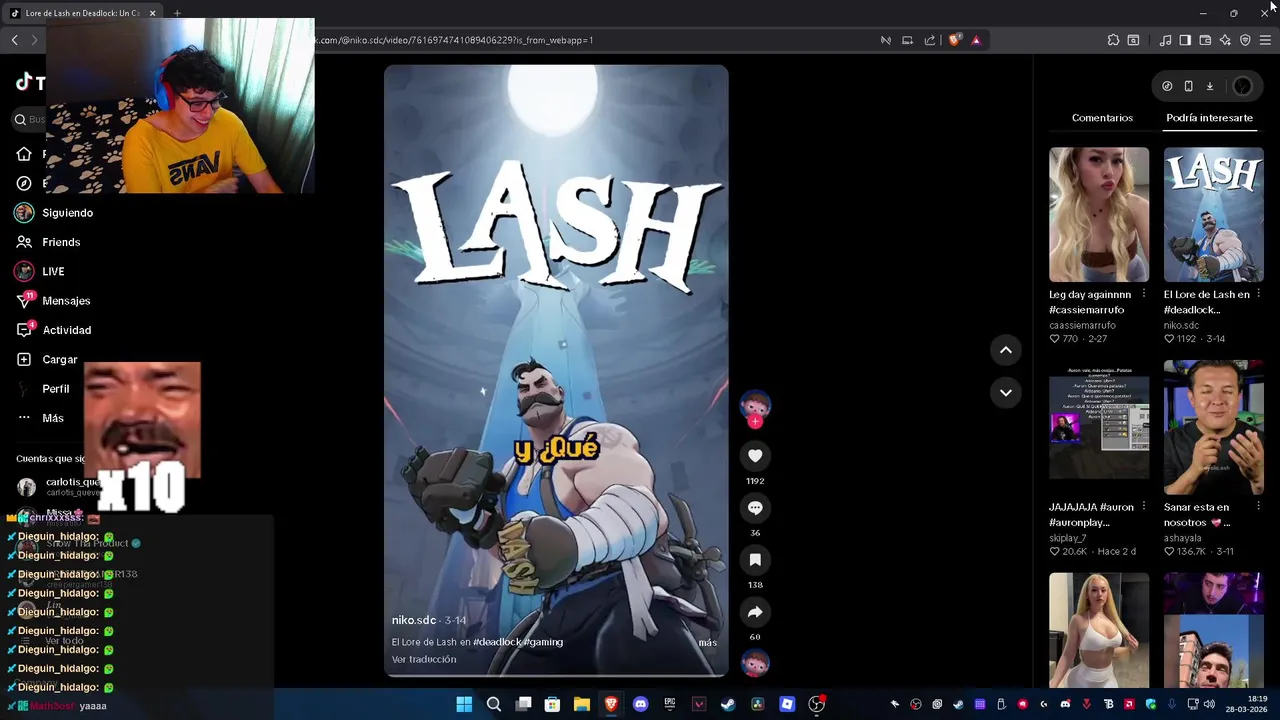Switch to Comentarios tab

click(x=1102, y=118)
